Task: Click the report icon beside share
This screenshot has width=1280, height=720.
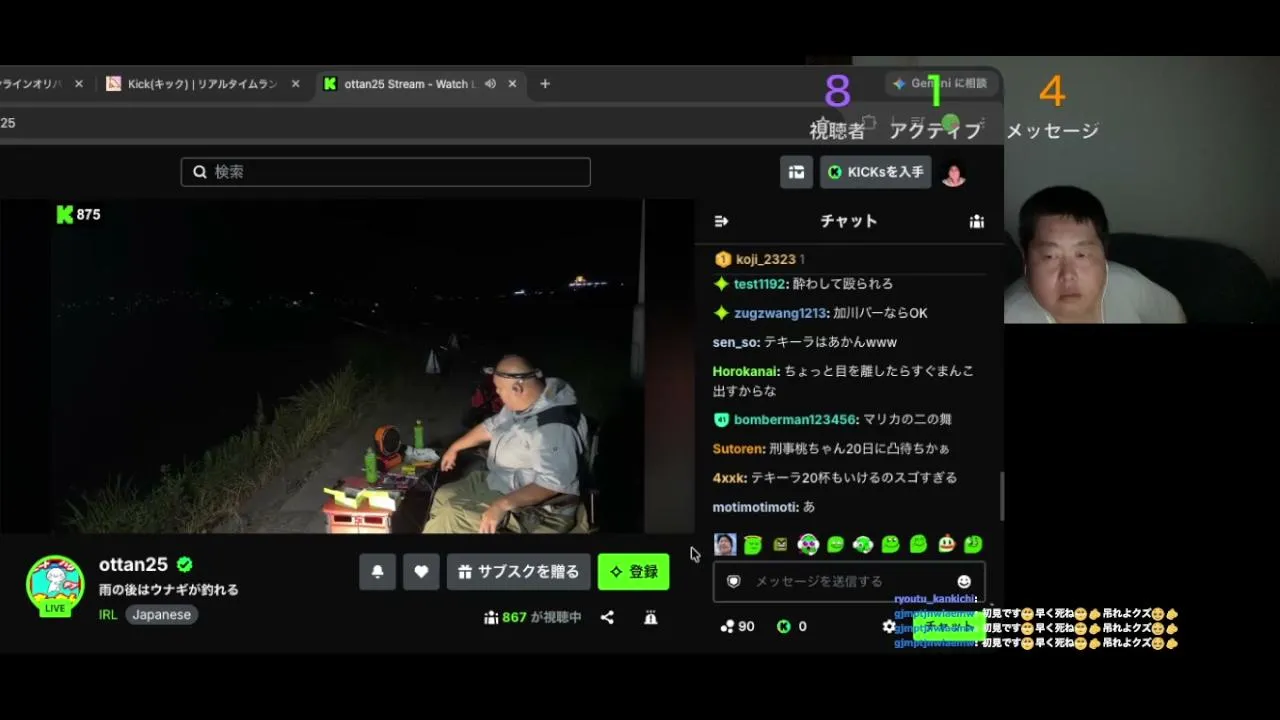Action: point(651,618)
